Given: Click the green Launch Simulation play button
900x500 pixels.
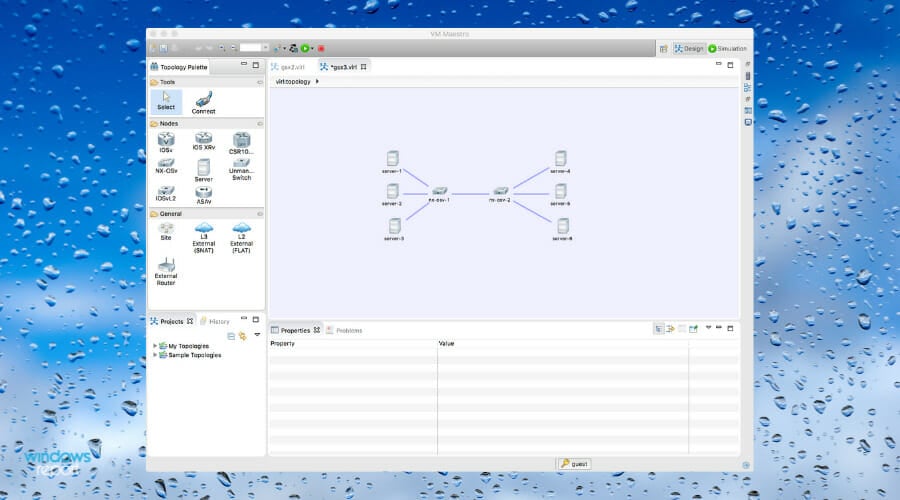Looking at the screenshot, I should (305, 48).
